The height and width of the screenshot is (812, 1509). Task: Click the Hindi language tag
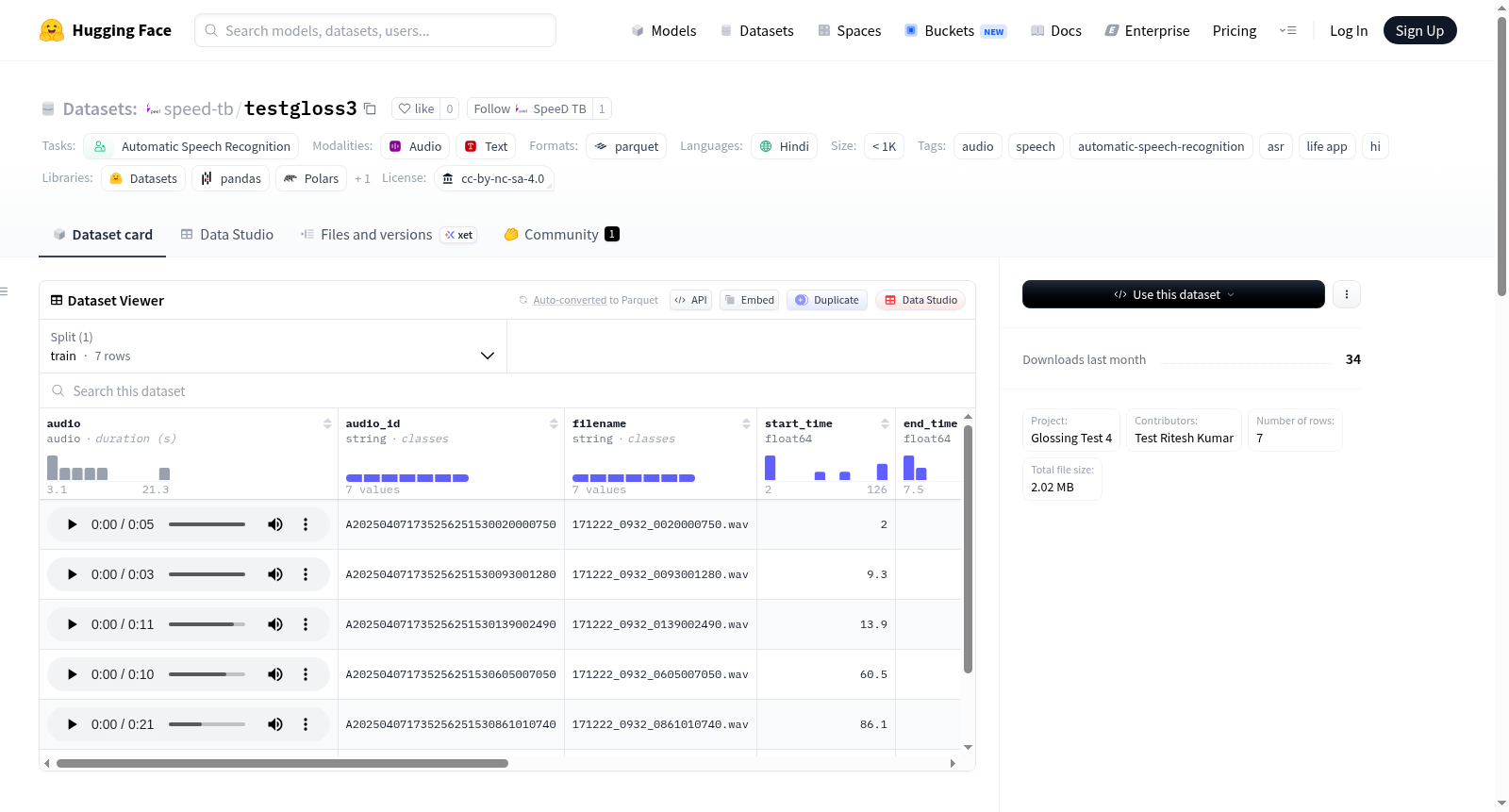click(785, 146)
